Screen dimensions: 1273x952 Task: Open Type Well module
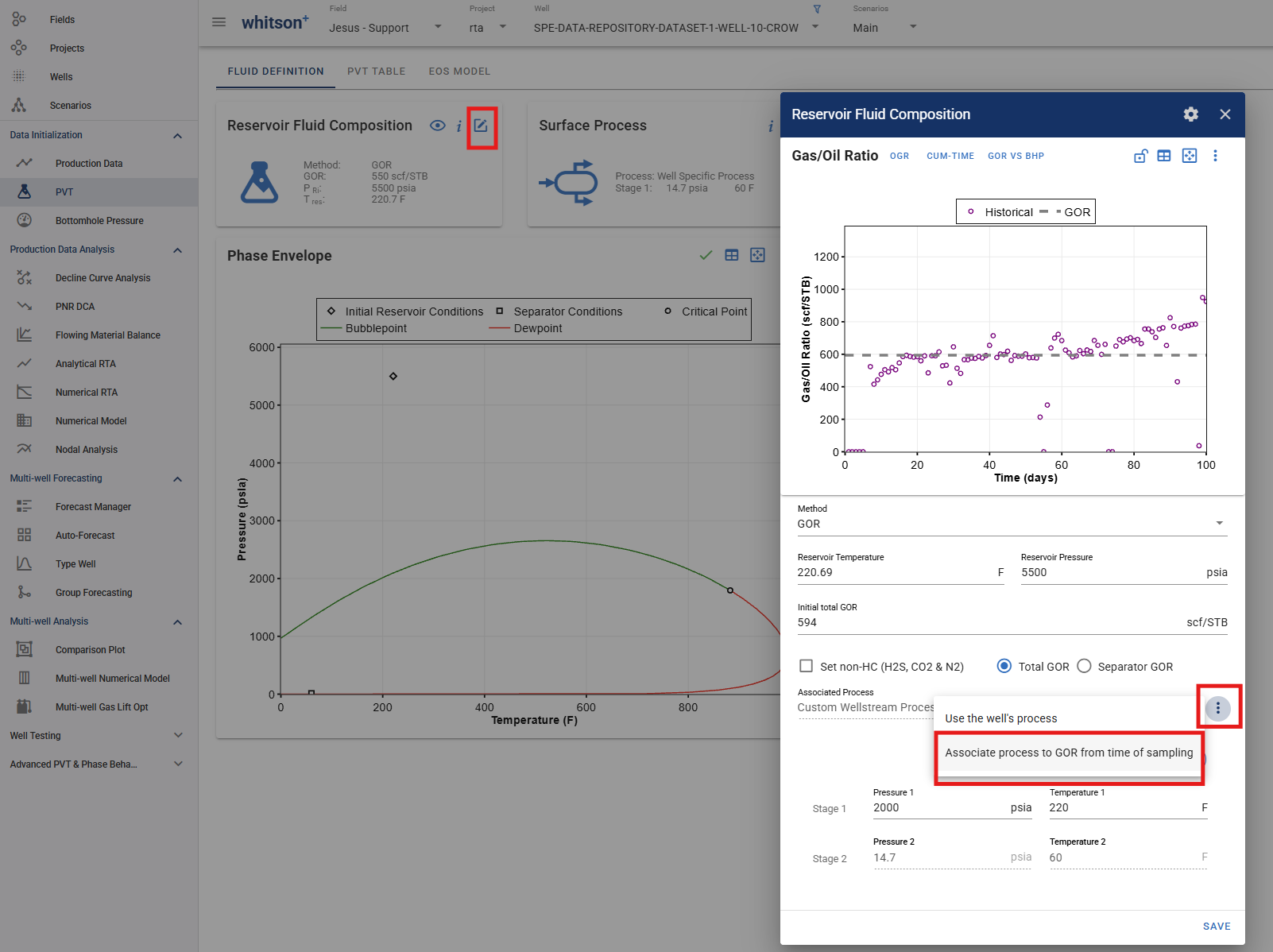[x=75, y=564]
